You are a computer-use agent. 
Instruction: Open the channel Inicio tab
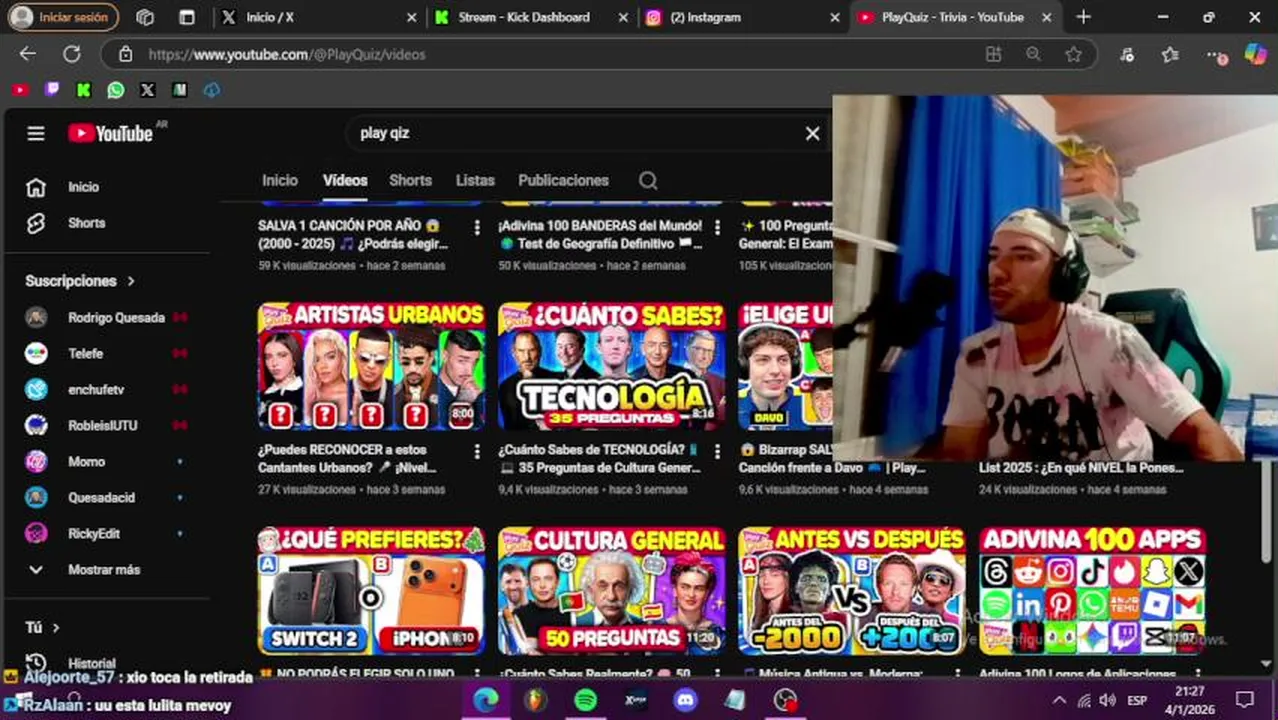click(280, 180)
